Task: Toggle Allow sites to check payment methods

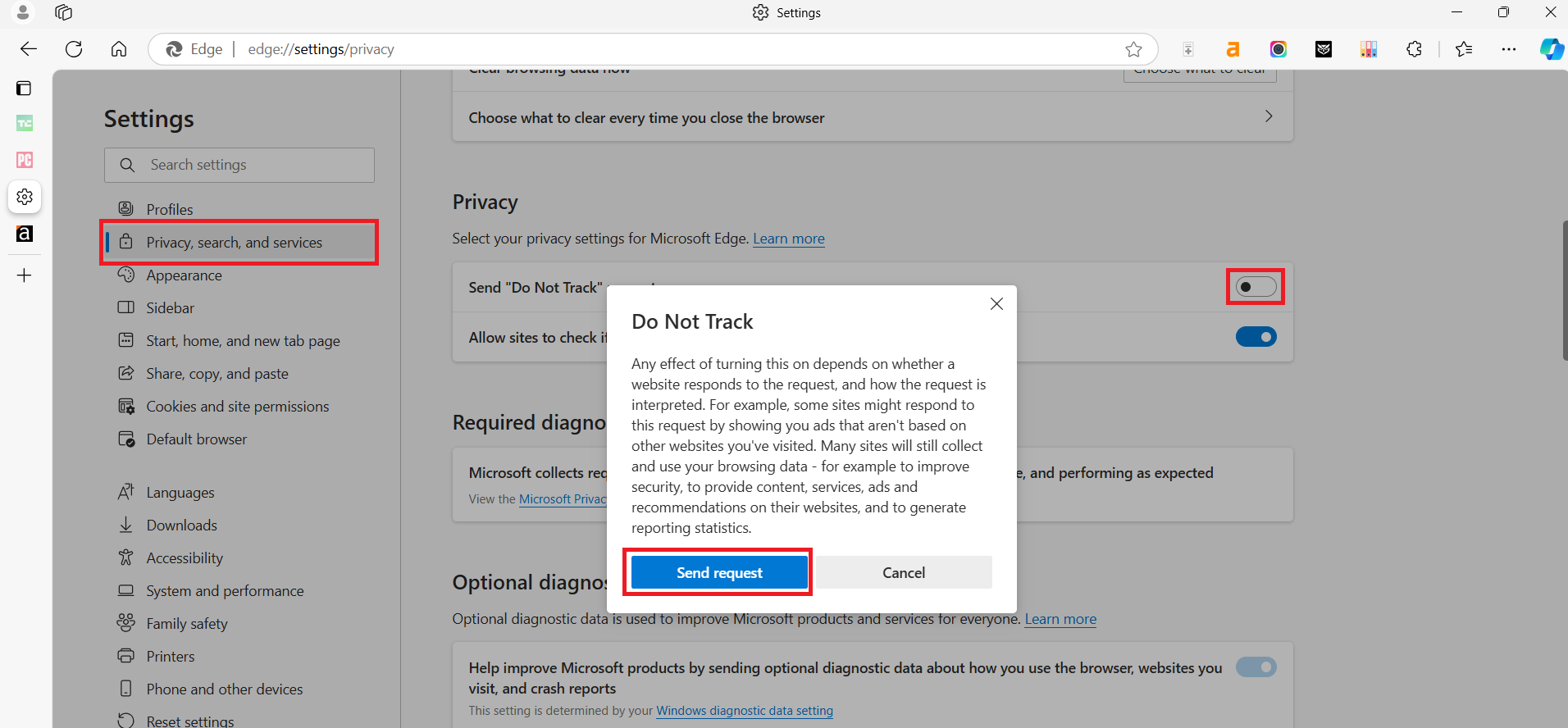Action: [1256, 337]
